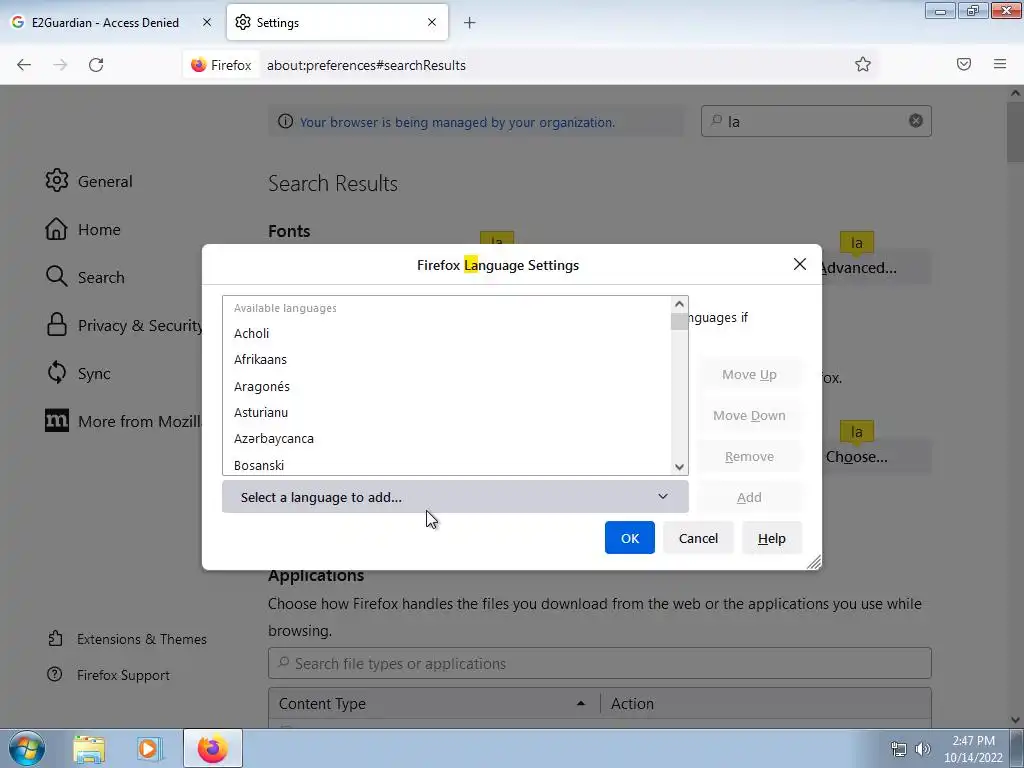
Task: Open Extensions & Themes link
Action: (127, 639)
